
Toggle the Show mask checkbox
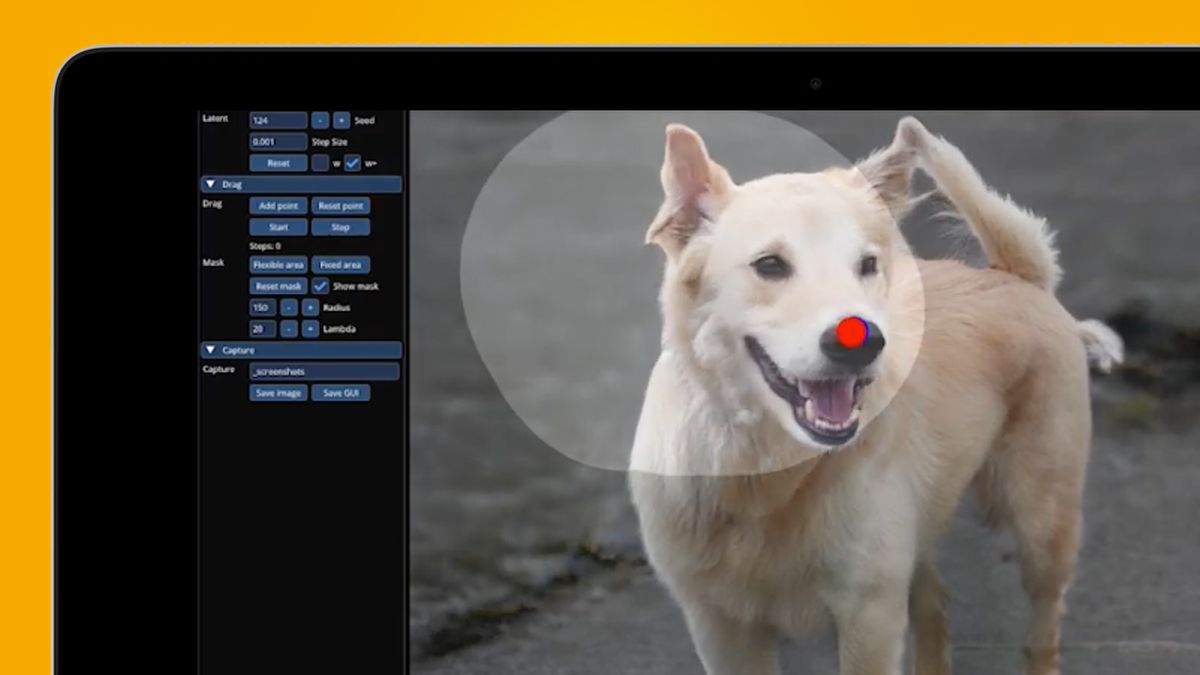[x=320, y=286]
